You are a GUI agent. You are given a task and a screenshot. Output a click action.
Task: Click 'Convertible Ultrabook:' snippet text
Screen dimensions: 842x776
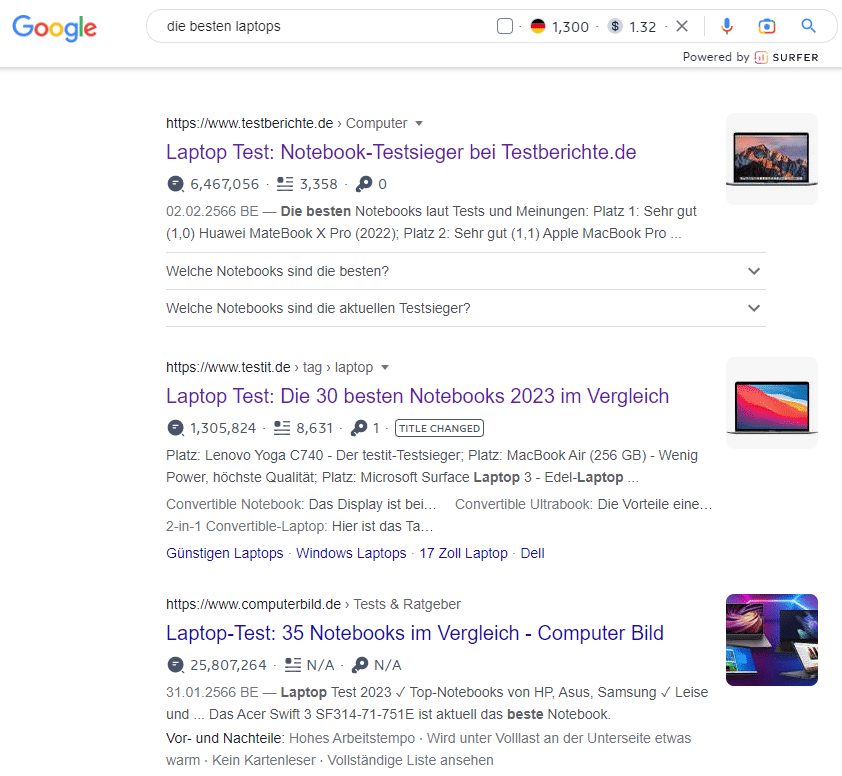click(x=524, y=504)
